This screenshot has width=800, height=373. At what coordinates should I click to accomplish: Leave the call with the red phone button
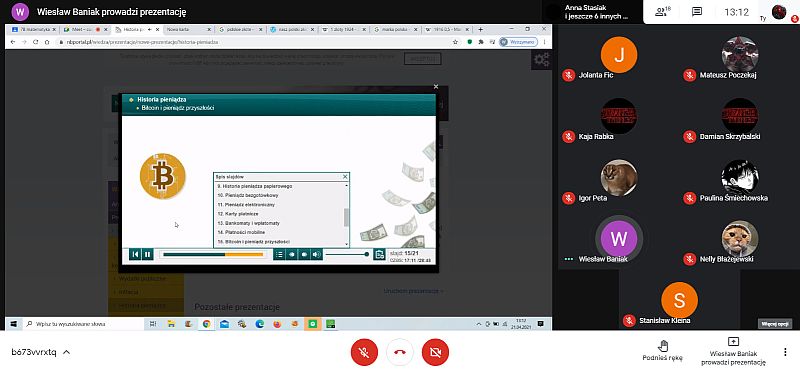tap(399, 352)
